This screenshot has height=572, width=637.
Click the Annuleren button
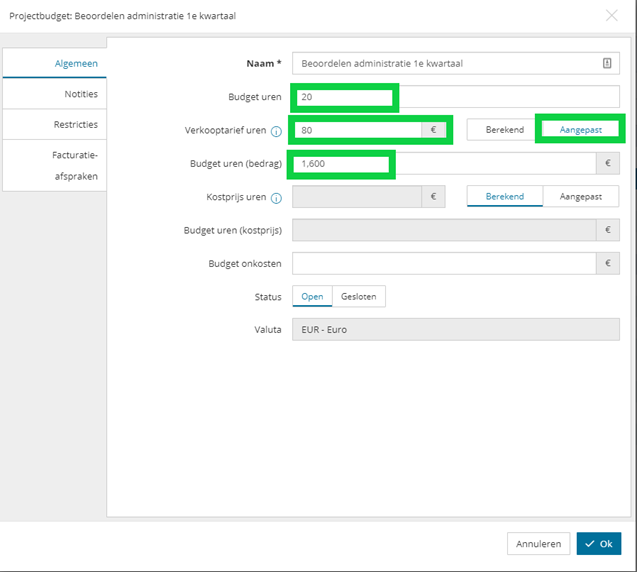pyautogui.click(x=538, y=544)
